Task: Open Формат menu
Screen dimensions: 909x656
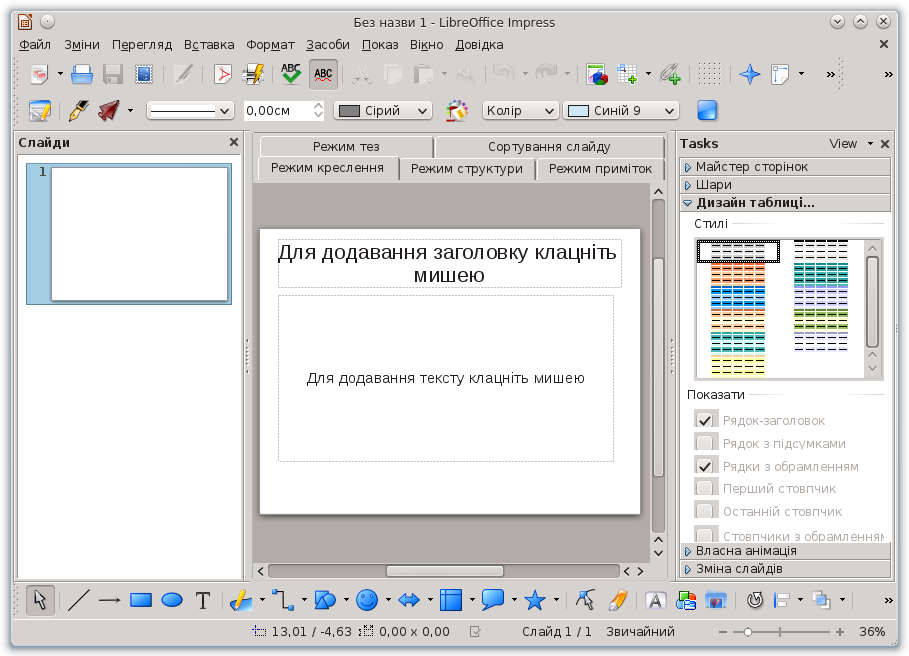Action: click(270, 45)
